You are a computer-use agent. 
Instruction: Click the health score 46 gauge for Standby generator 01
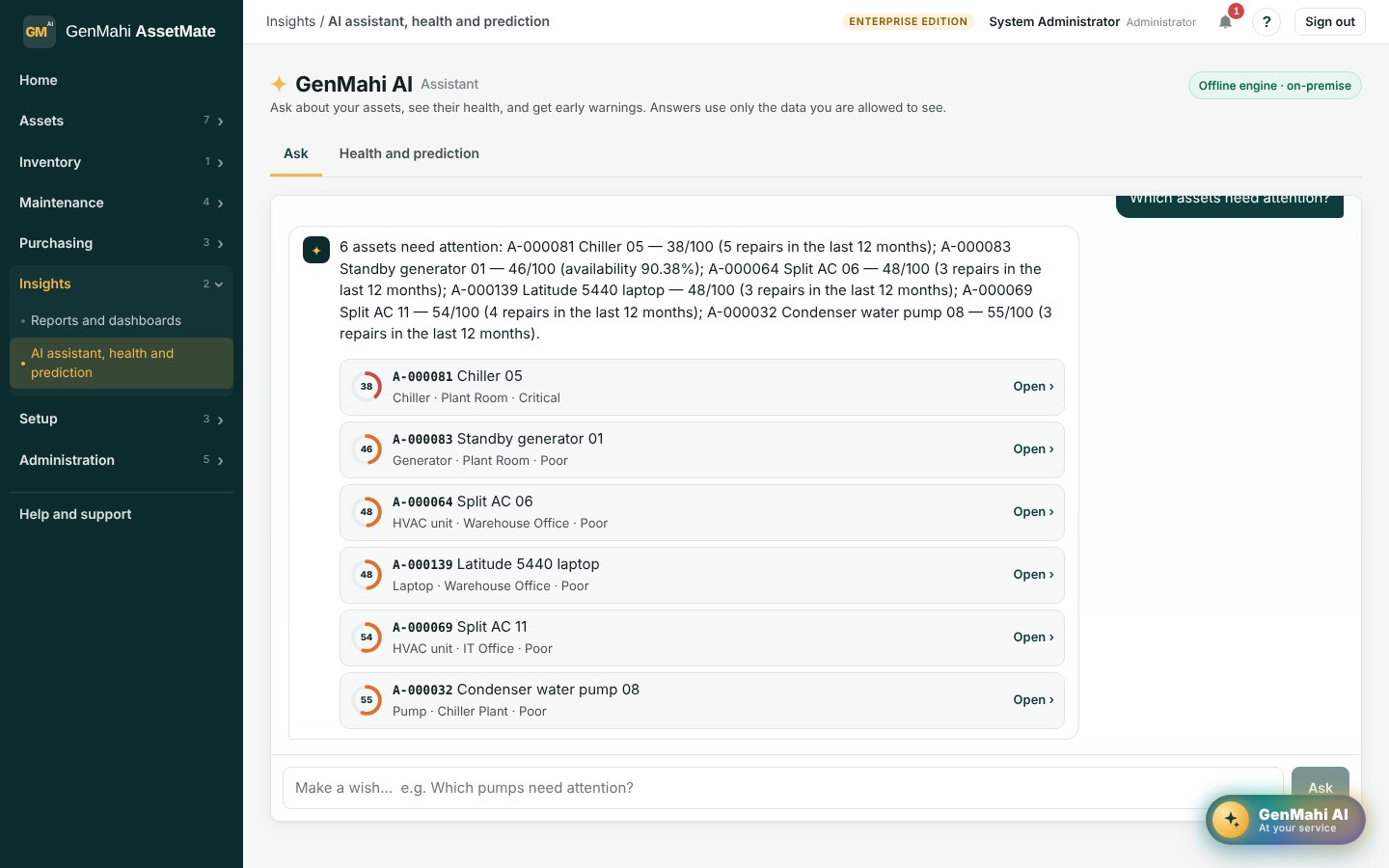point(367,449)
